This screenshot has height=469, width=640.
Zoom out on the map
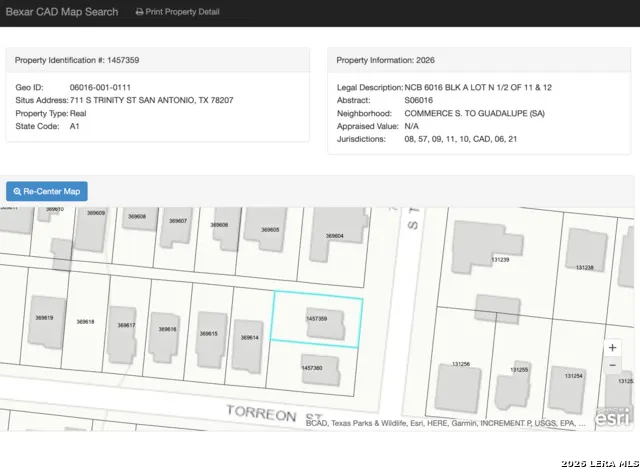(612, 366)
